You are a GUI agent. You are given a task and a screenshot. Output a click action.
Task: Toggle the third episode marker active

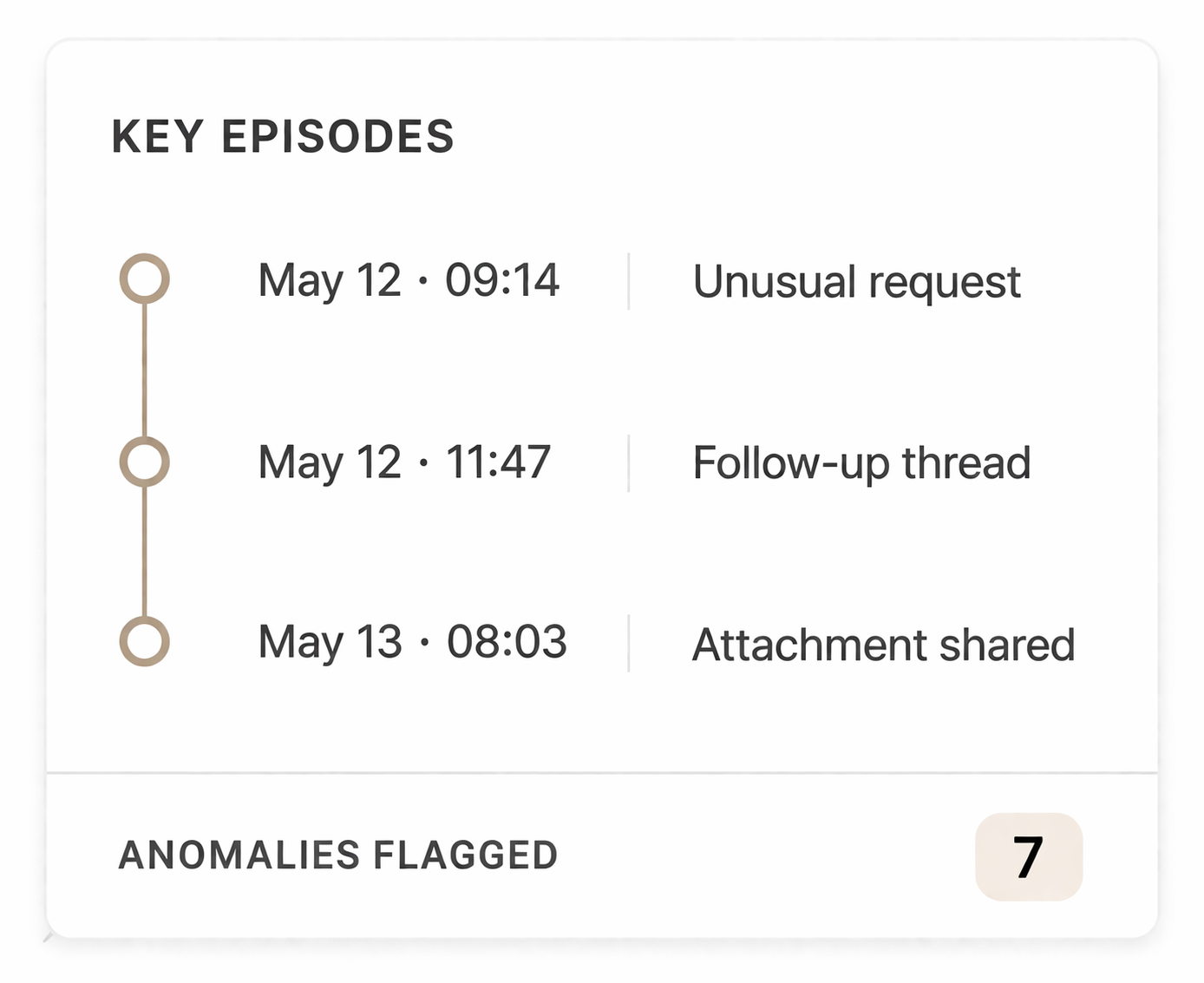(146, 643)
